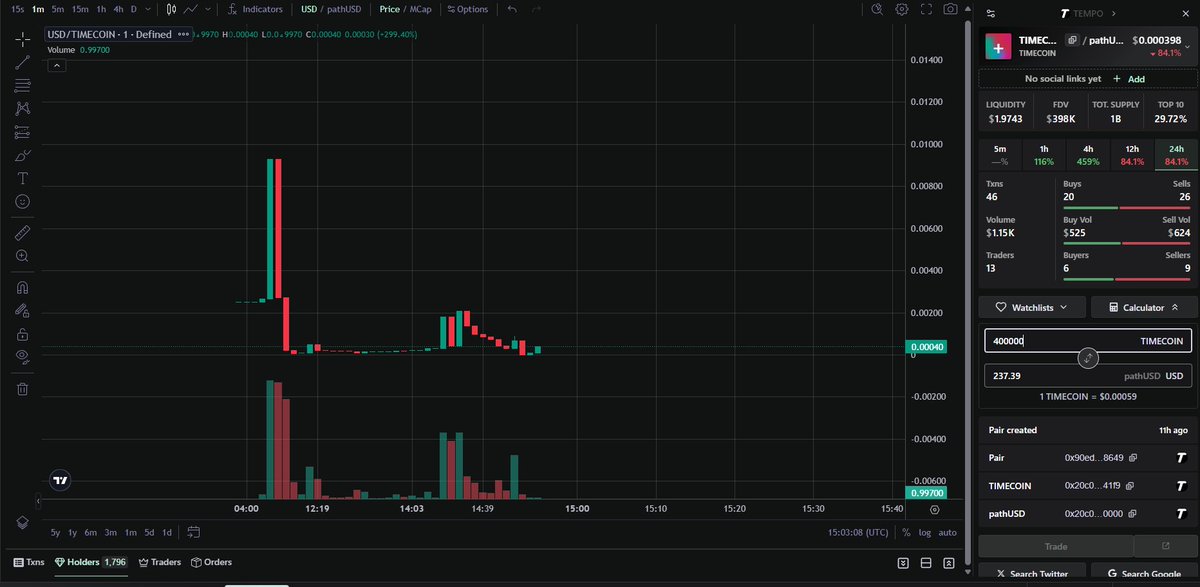Screen dimensions: 1200x587
Task: Select the 24h stats period
Action: coord(1176,154)
